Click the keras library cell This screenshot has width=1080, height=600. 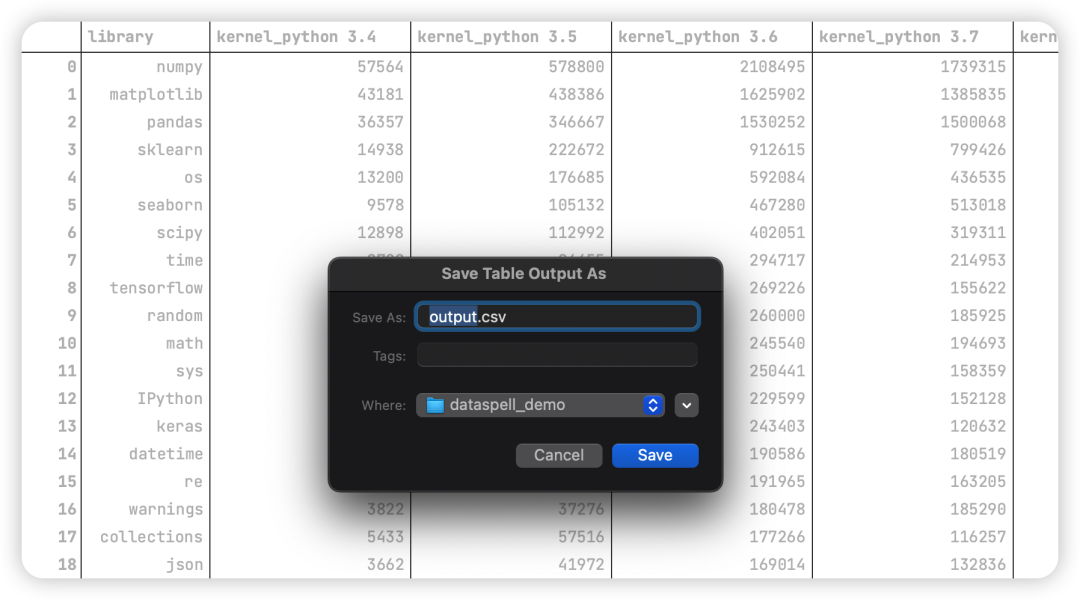179,426
